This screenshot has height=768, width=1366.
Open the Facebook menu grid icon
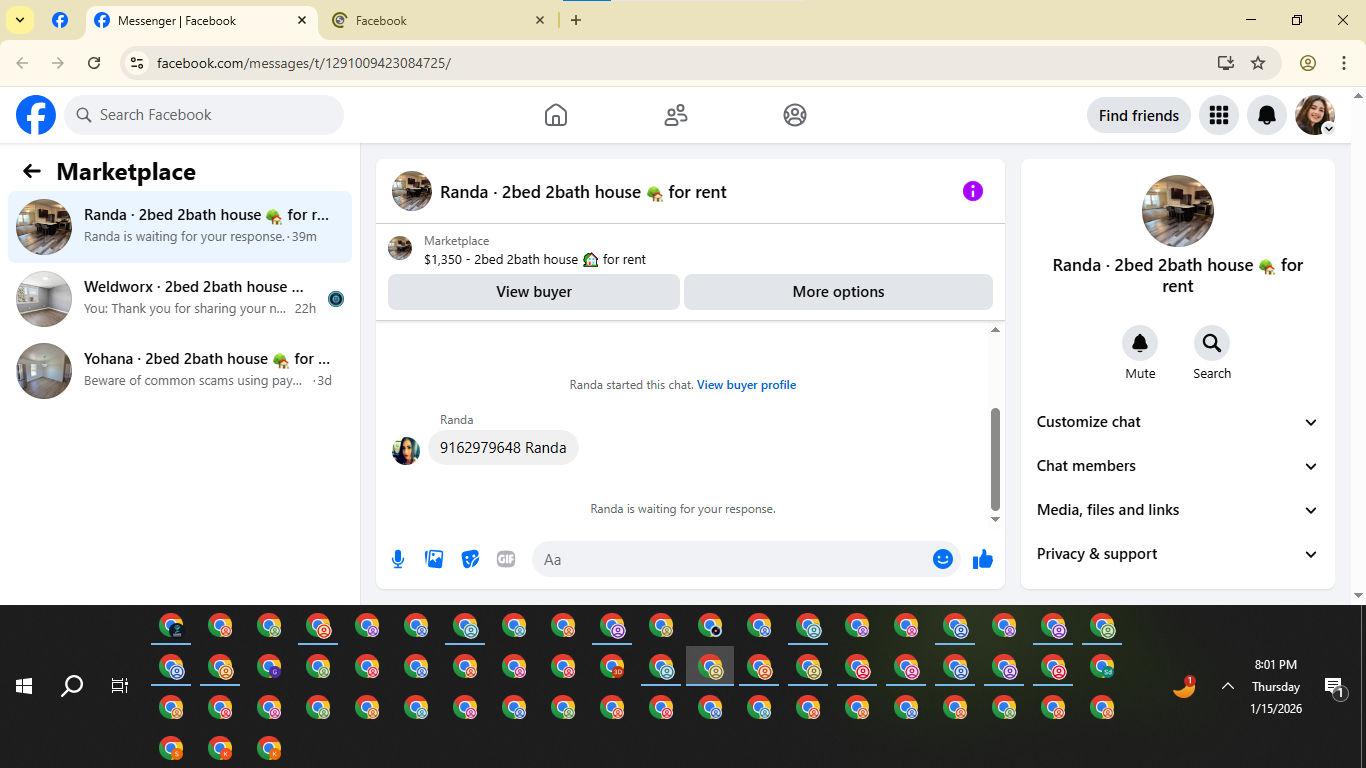1218,115
